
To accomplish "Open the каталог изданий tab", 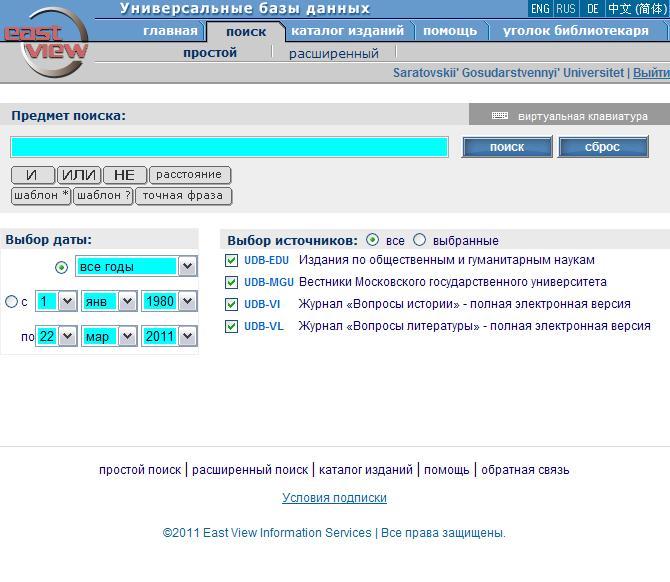I will click(x=346, y=31).
